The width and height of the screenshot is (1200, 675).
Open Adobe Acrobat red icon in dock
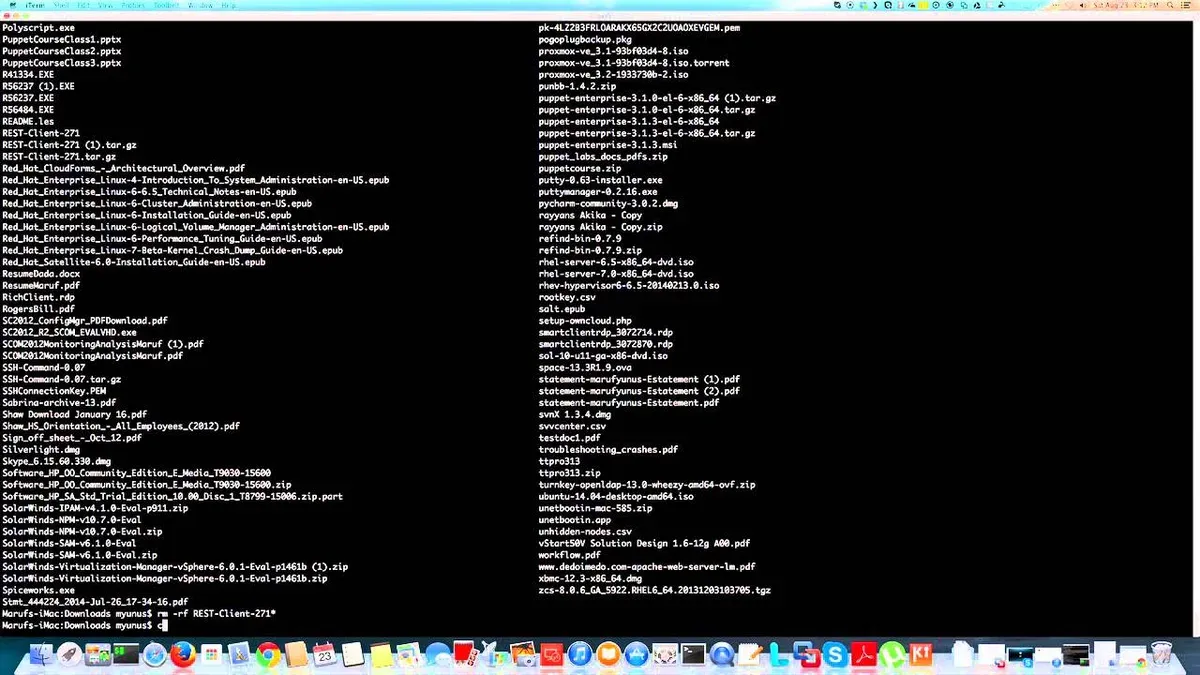coord(863,655)
